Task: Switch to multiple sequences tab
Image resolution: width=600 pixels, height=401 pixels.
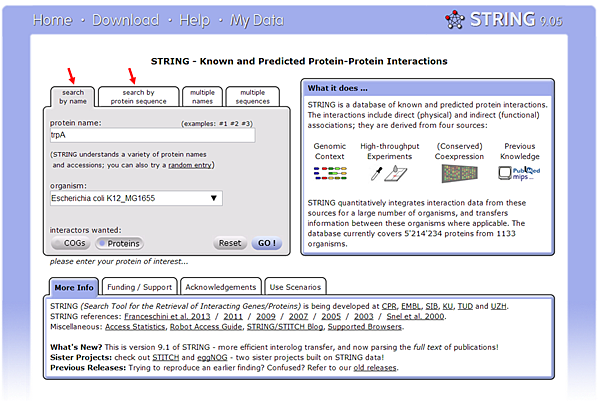Action: pyautogui.click(x=253, y=97)
